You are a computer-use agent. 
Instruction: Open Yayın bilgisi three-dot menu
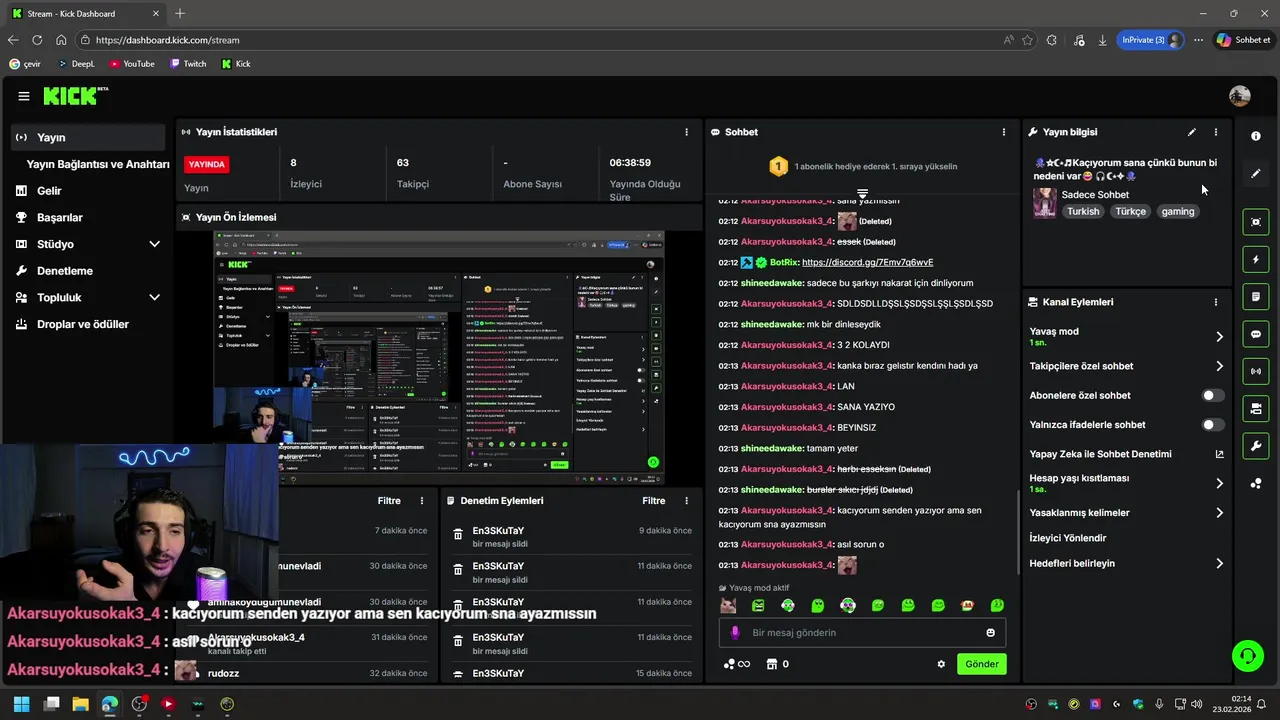tap(1216, 132)
